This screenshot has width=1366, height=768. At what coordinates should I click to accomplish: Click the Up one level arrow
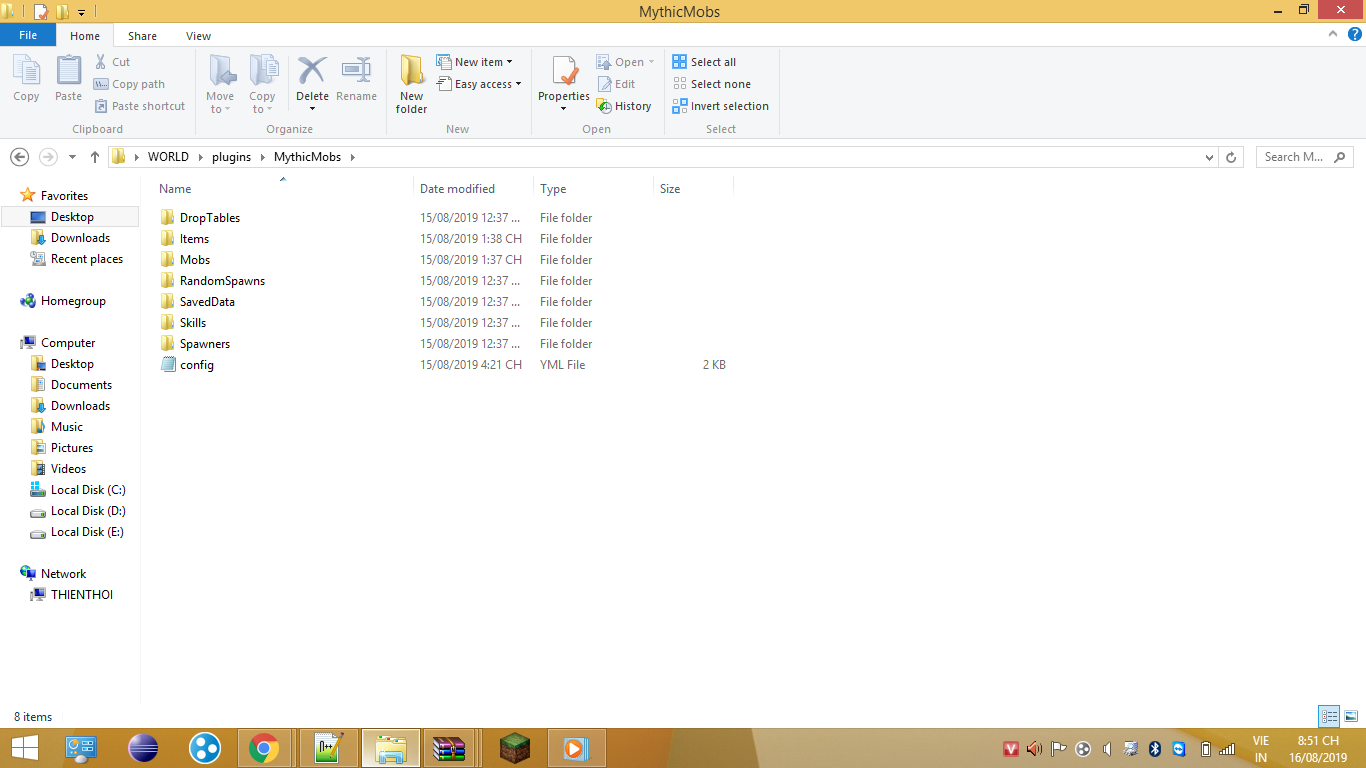tap(95, 157)
